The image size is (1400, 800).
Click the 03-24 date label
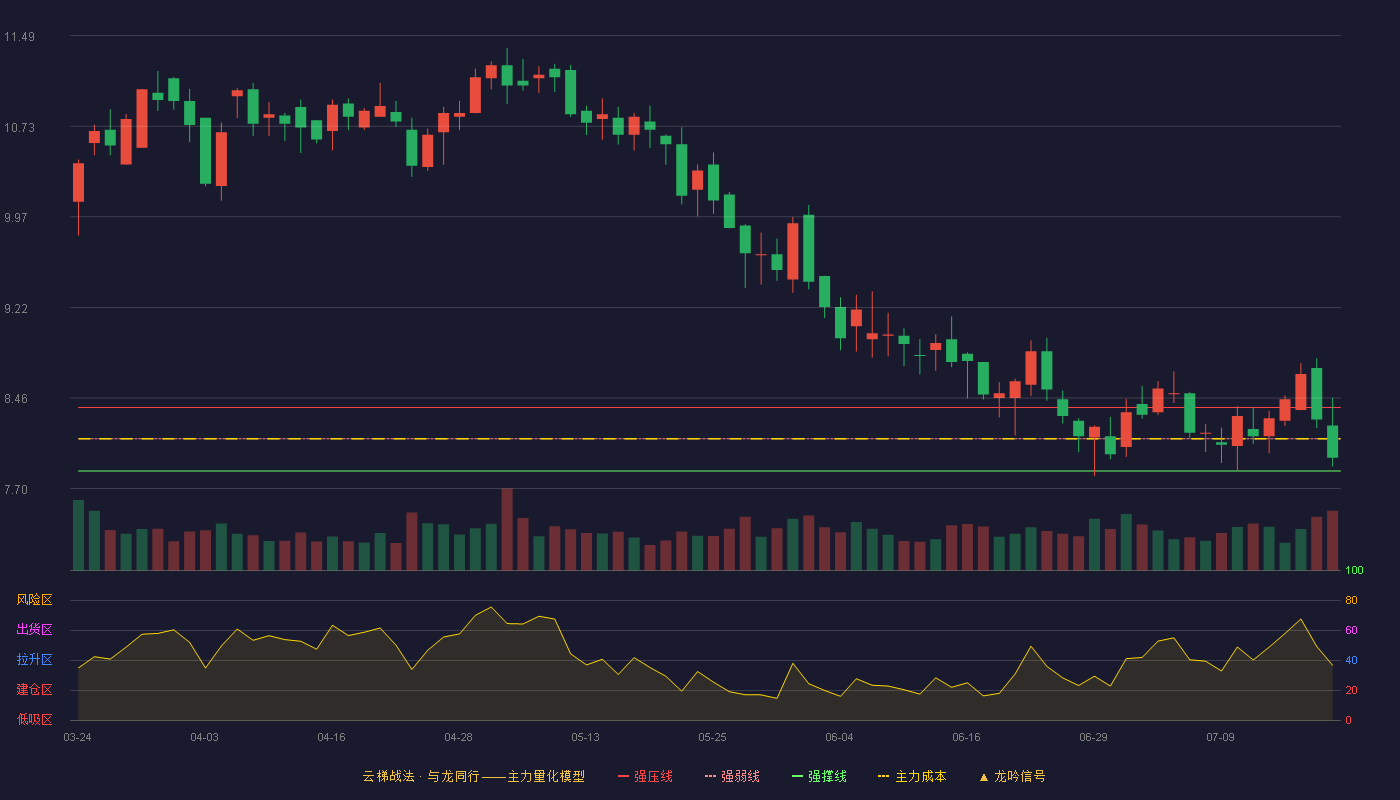(x=77, y=737)
